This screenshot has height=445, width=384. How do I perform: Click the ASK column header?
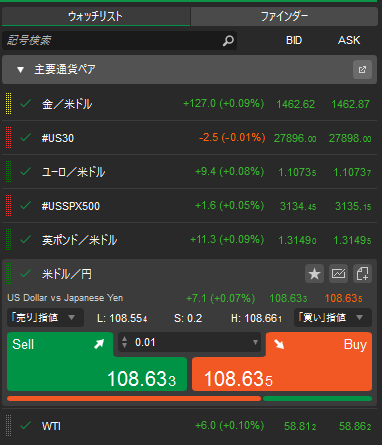[349, 40]
